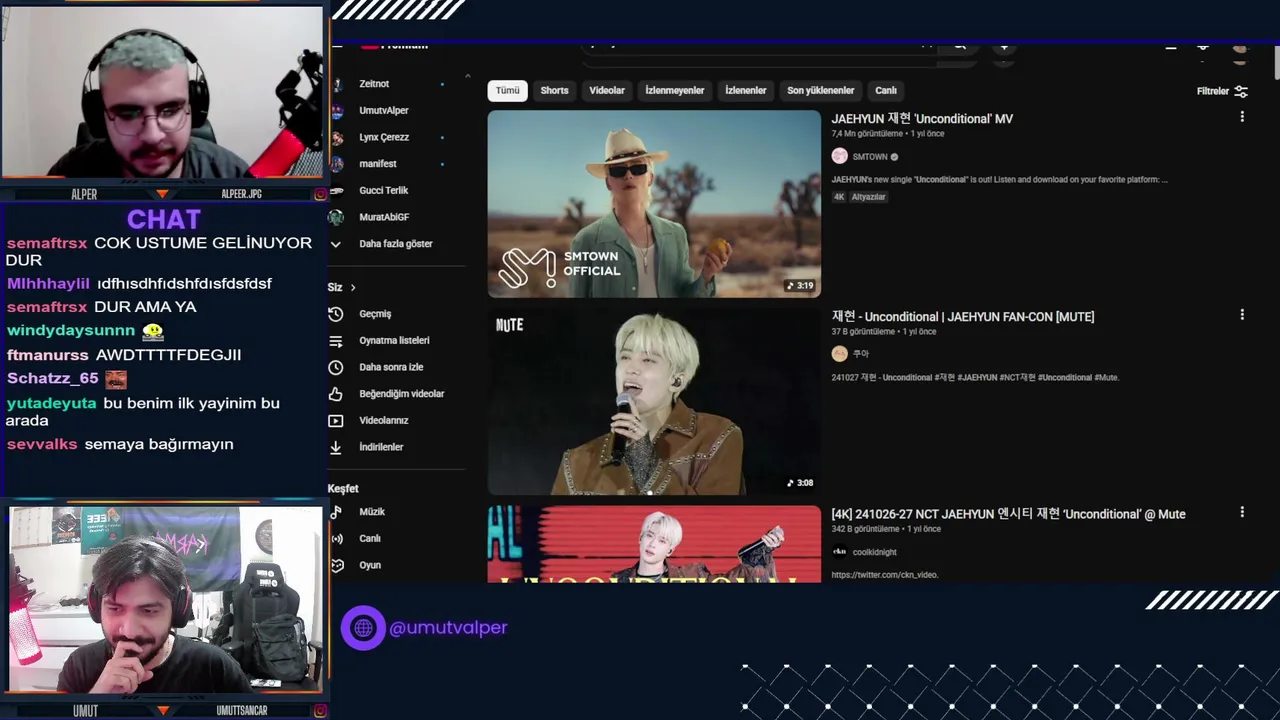Image resolution: width=1280 pixels, height=720 pixels.
Task: Click the Beğendiğim videolar thumbs-up icon
Action: pyautogui.click(x=336, y=394)
